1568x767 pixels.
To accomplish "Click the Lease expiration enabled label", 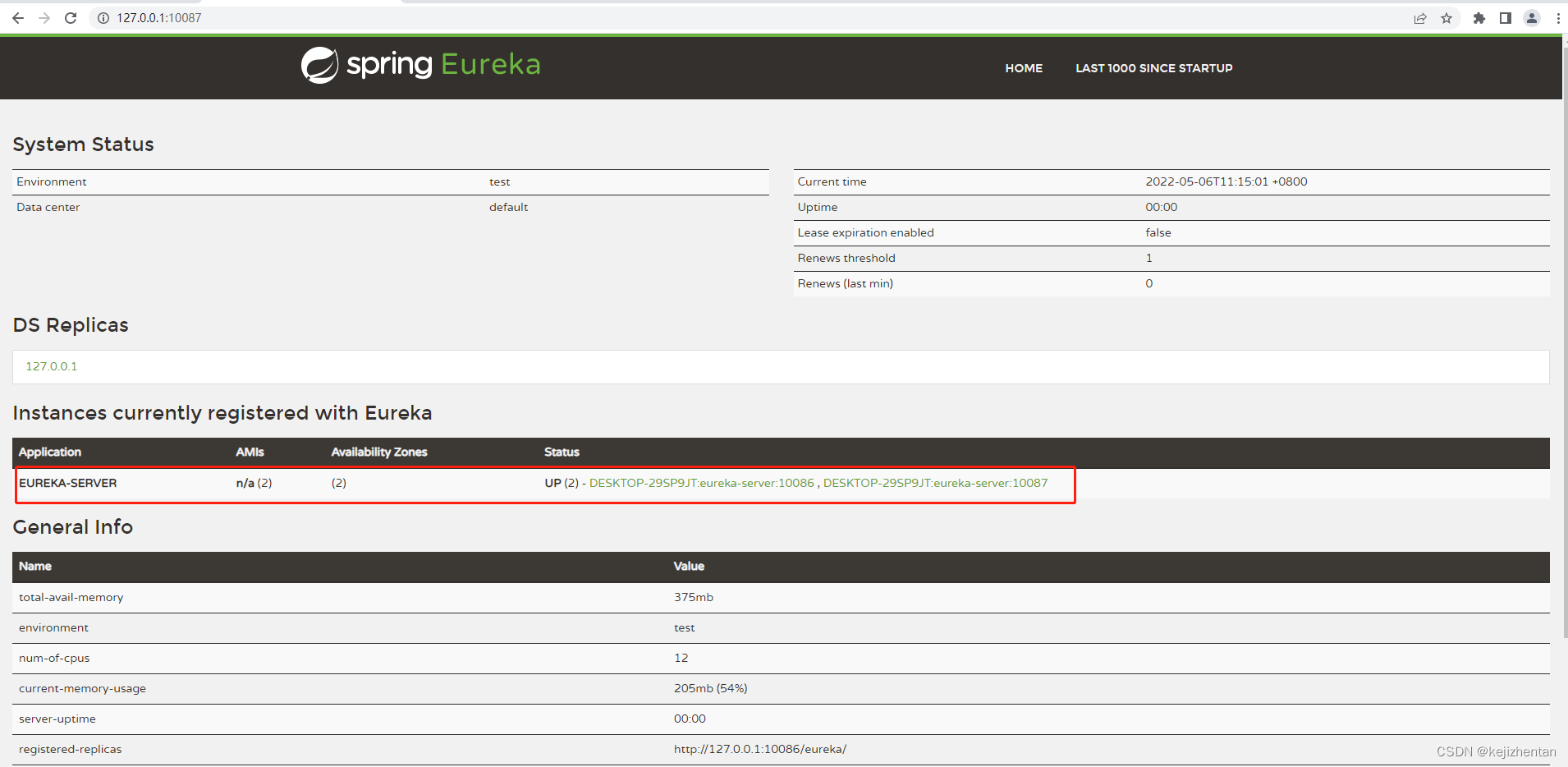I will [866, 232].
